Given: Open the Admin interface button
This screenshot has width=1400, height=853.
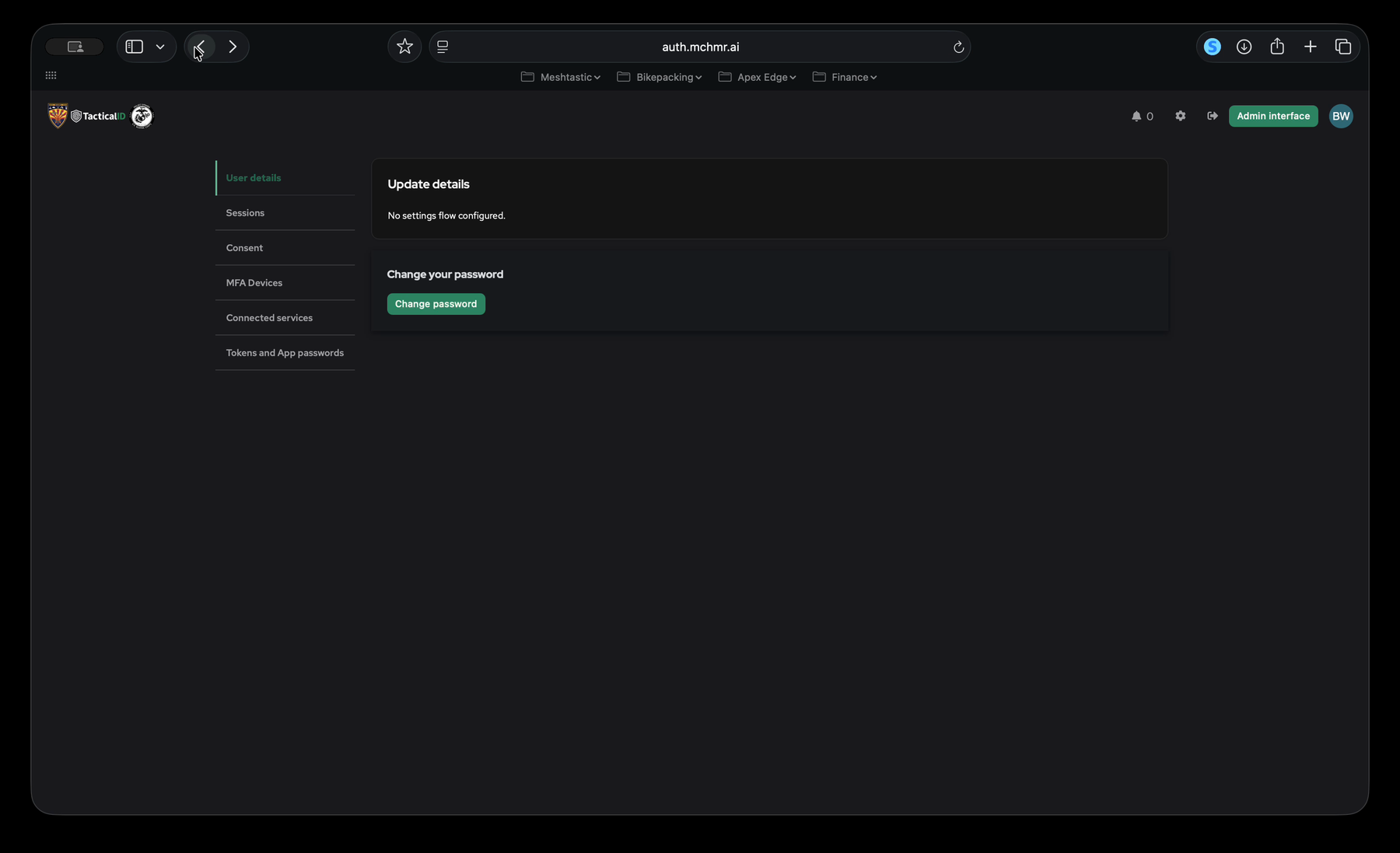Looking at the screenshot, I should [x=1273, y=116].
